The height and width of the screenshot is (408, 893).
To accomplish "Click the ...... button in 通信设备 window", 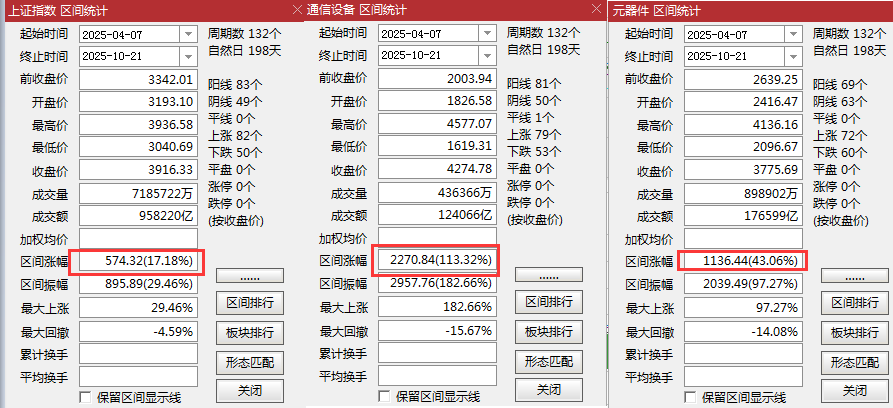I will click(549, 275).
